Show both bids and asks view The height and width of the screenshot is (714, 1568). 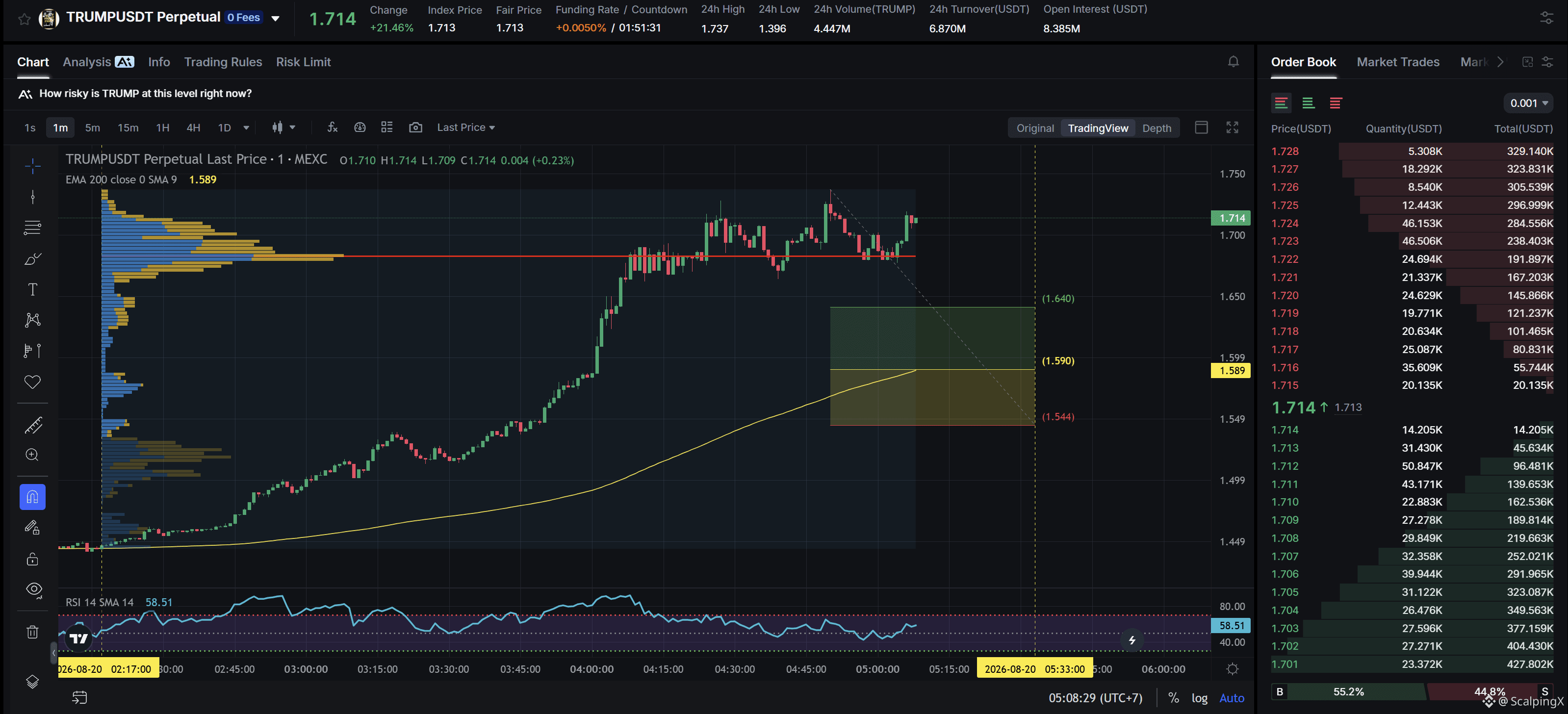click(1281, 103)
